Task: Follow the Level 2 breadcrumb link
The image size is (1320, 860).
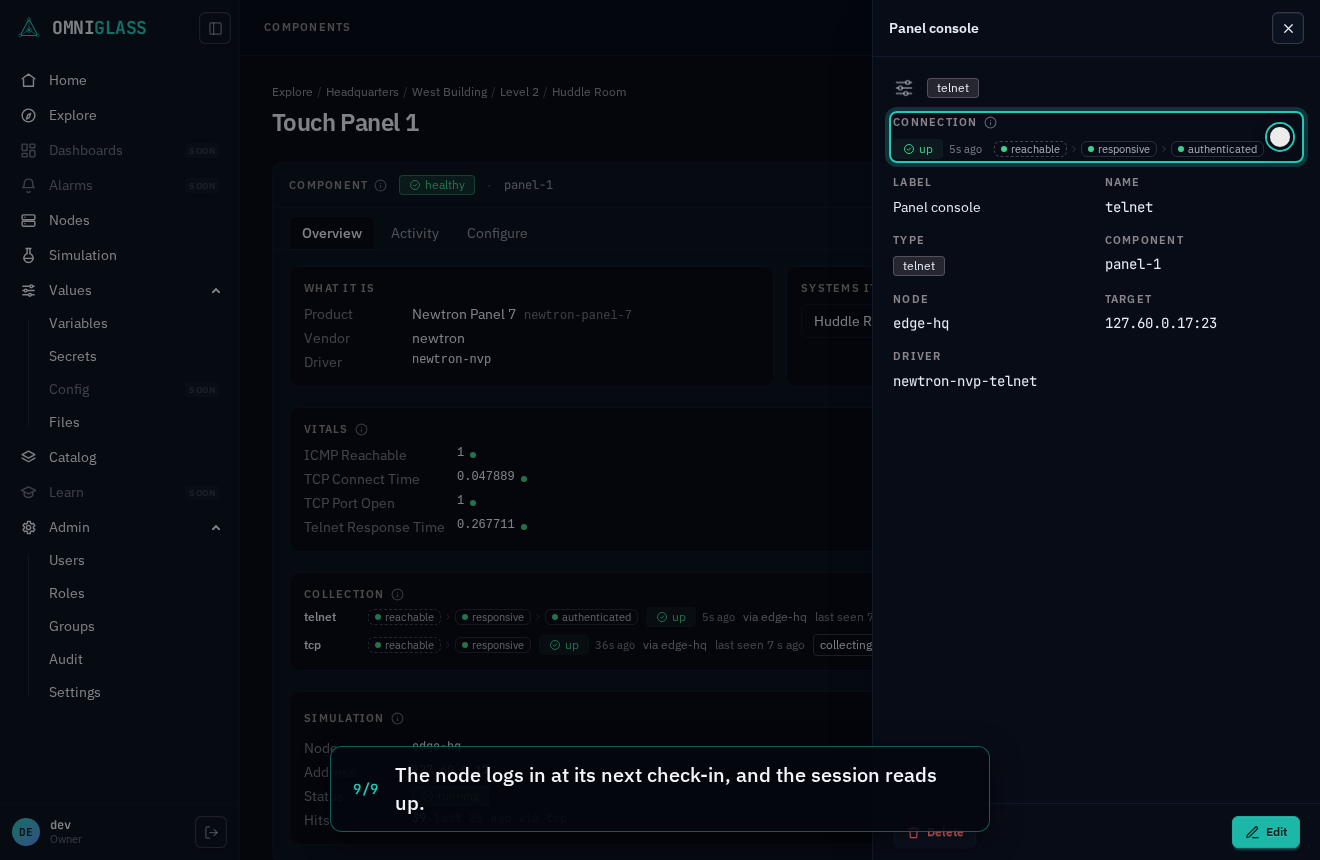Action: click(x=519, y=92)
